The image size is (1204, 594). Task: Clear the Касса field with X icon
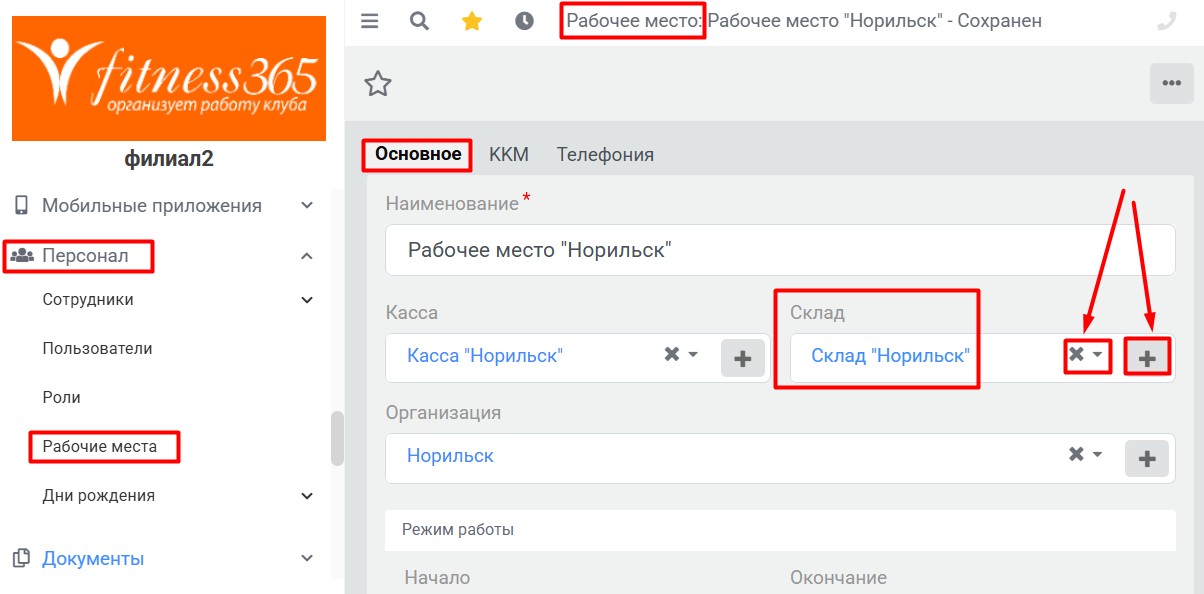[672, 354]
